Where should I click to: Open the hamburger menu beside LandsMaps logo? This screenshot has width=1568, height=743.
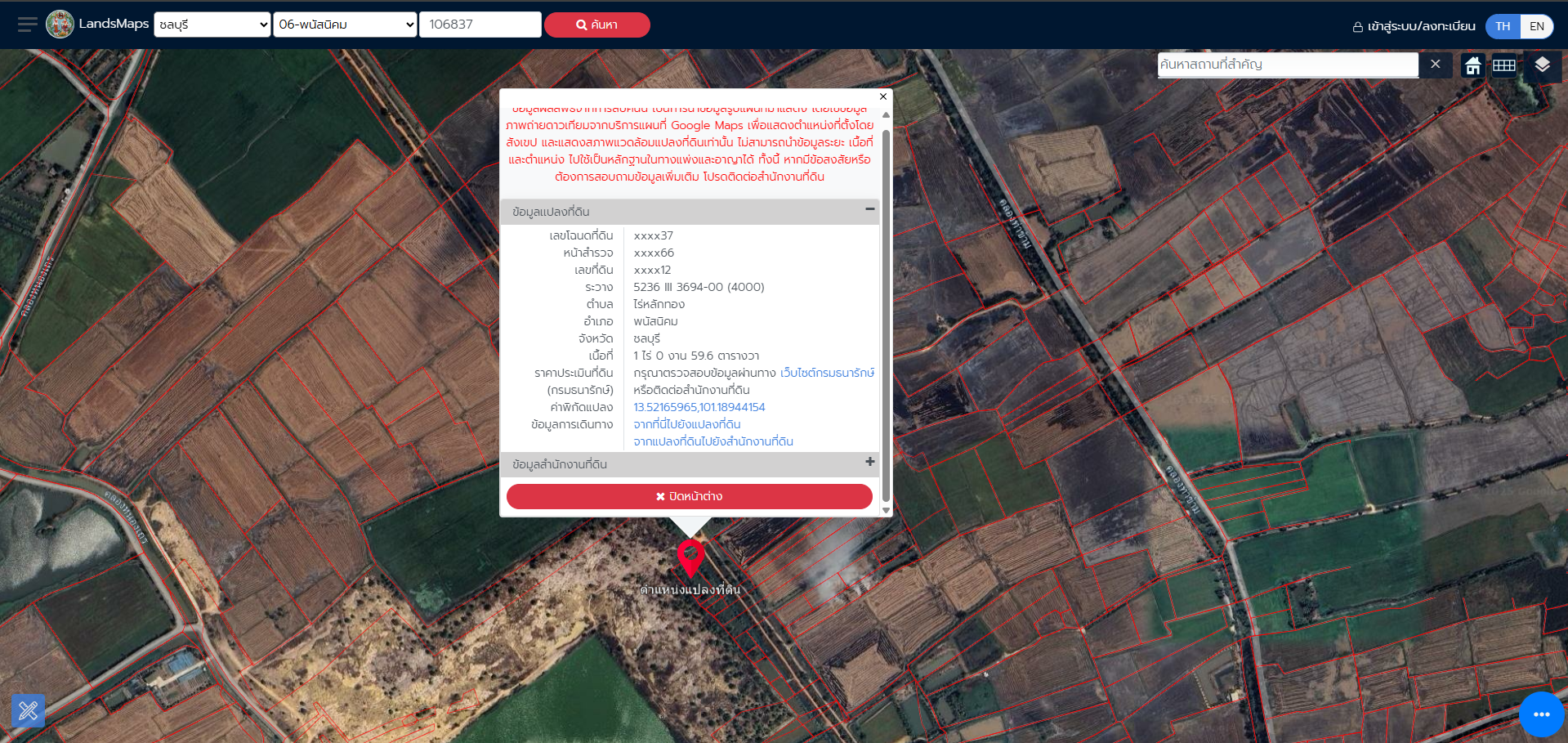point(27,25)
